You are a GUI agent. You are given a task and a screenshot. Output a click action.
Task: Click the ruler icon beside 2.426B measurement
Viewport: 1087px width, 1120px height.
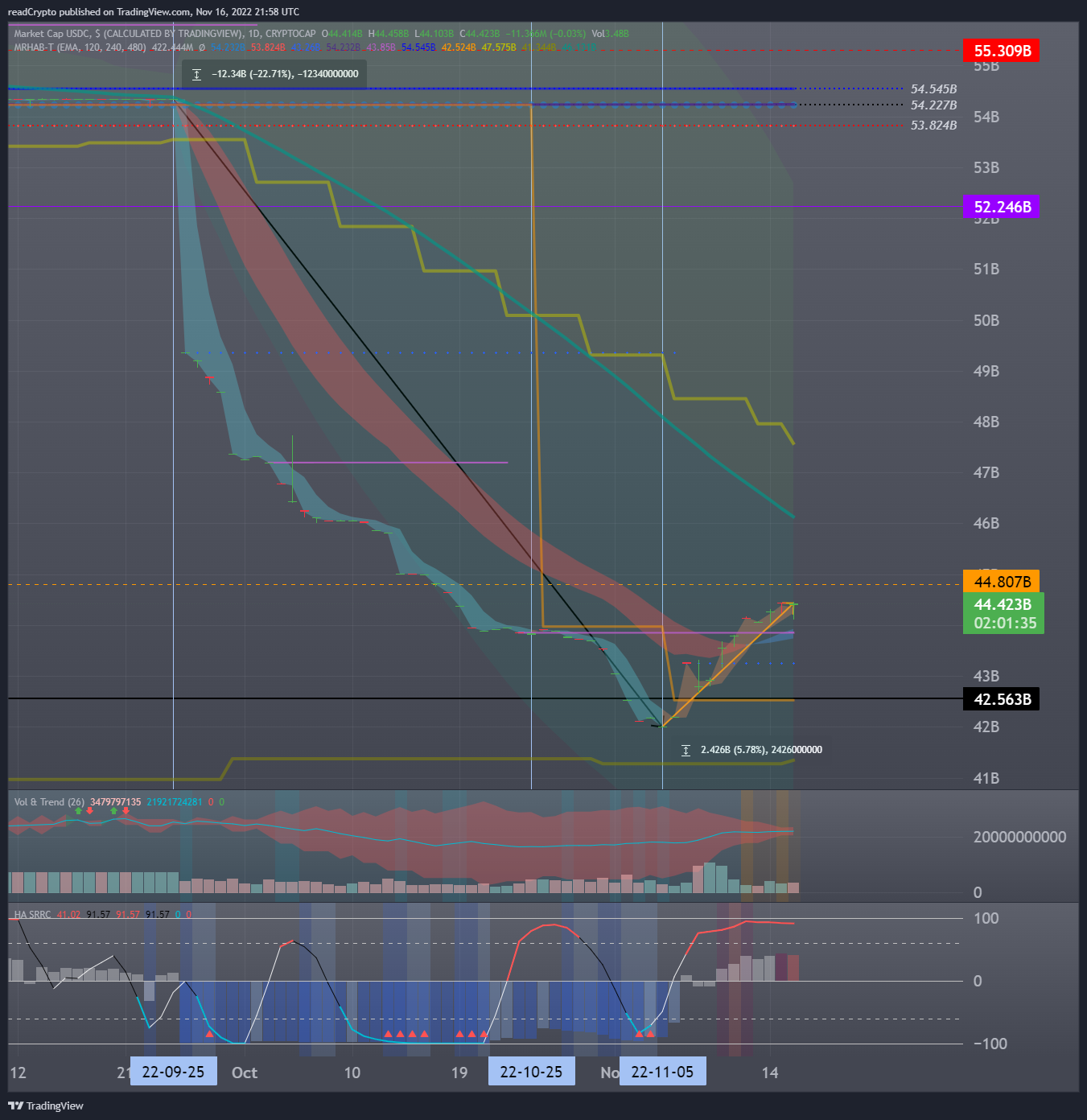click(686, 750)
